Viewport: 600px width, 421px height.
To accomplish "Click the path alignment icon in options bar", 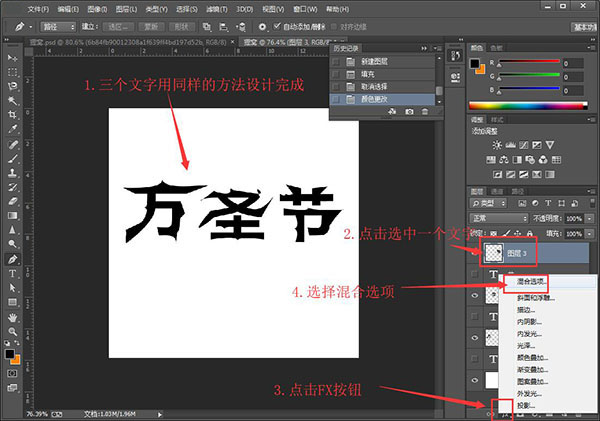I will click(x=223, y=27).
